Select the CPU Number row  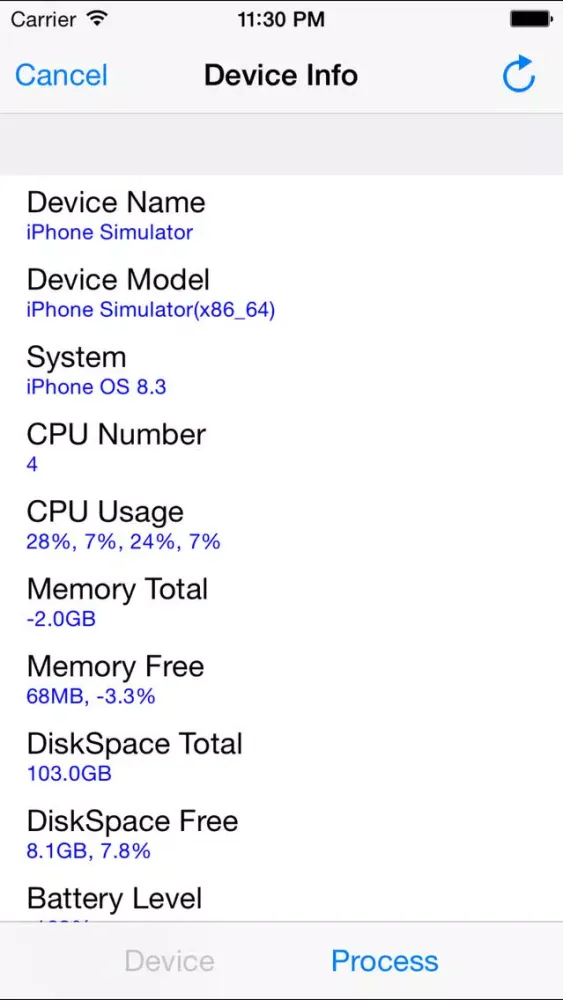pyautogui.click(x=281, y=447)
